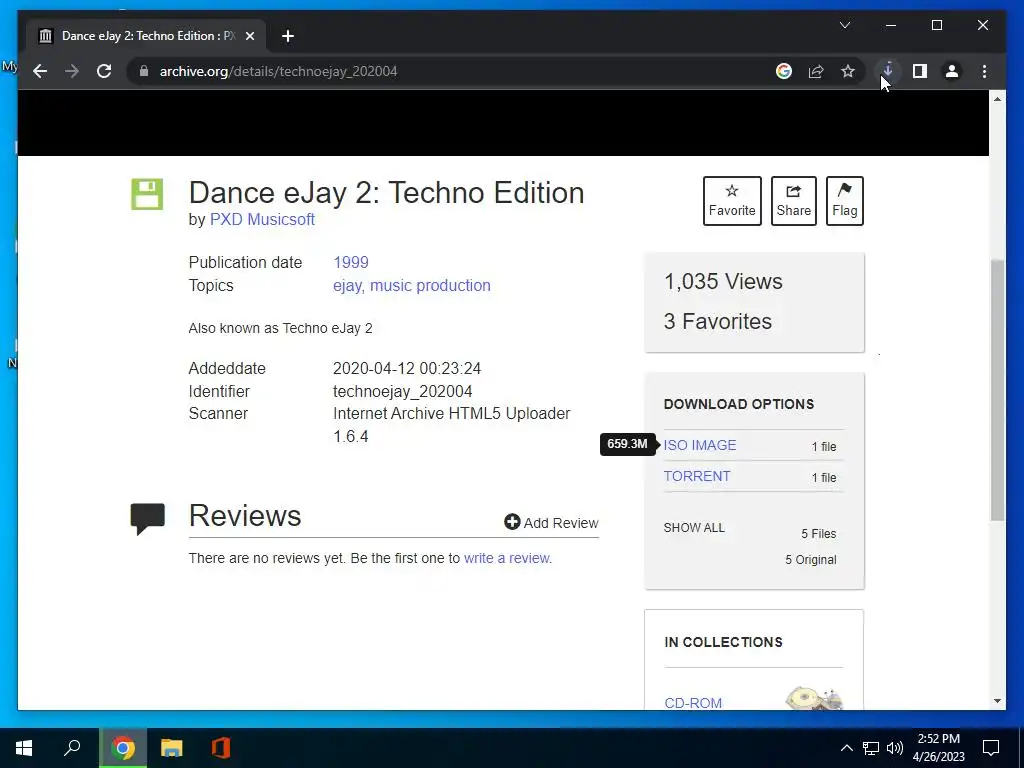Download the ISO IMAGE file
1024x768 pixels.
(699, 445)
